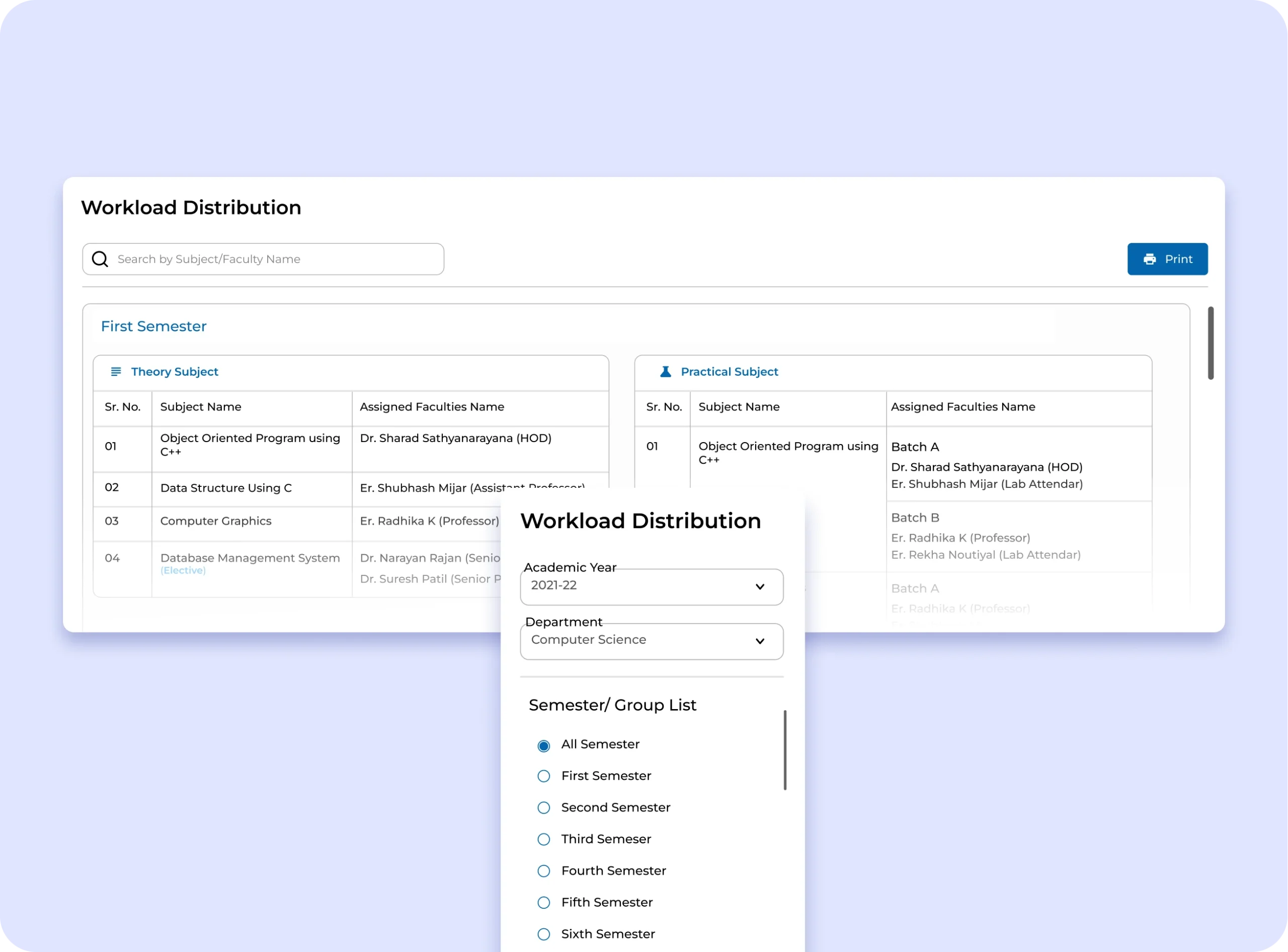Choose the Second Semester radio option
This screenshot has width=1288, height=952.
[x=544, y=808]
